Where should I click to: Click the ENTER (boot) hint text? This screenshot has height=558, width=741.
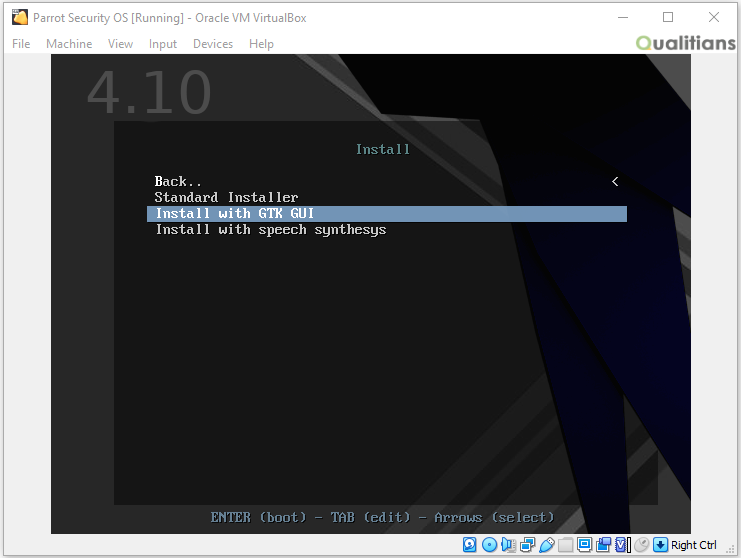pyautogui.click(x=258, y=517)
